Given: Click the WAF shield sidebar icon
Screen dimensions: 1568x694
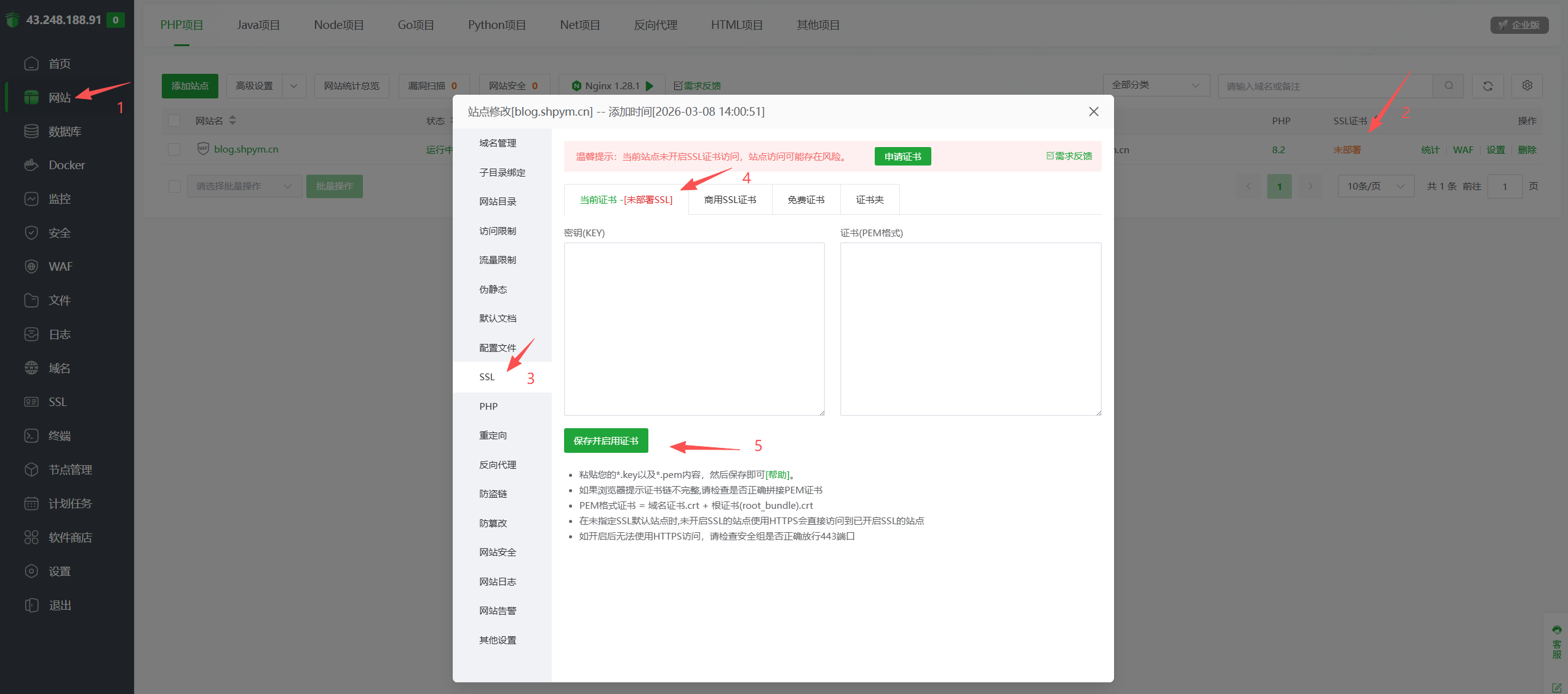Looking at the screenshot, I should coord(31,266).
